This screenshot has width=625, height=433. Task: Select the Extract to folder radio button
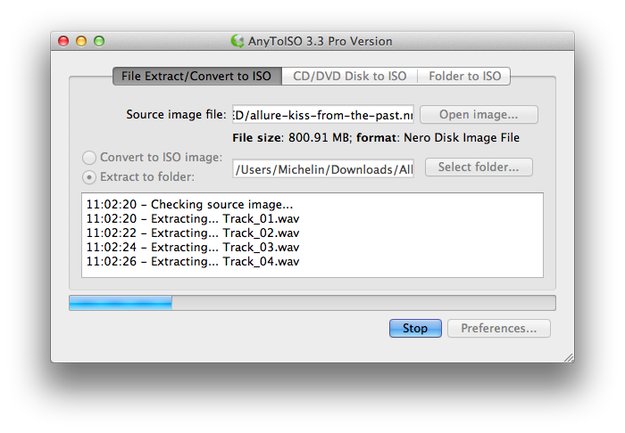coord(89,177)
